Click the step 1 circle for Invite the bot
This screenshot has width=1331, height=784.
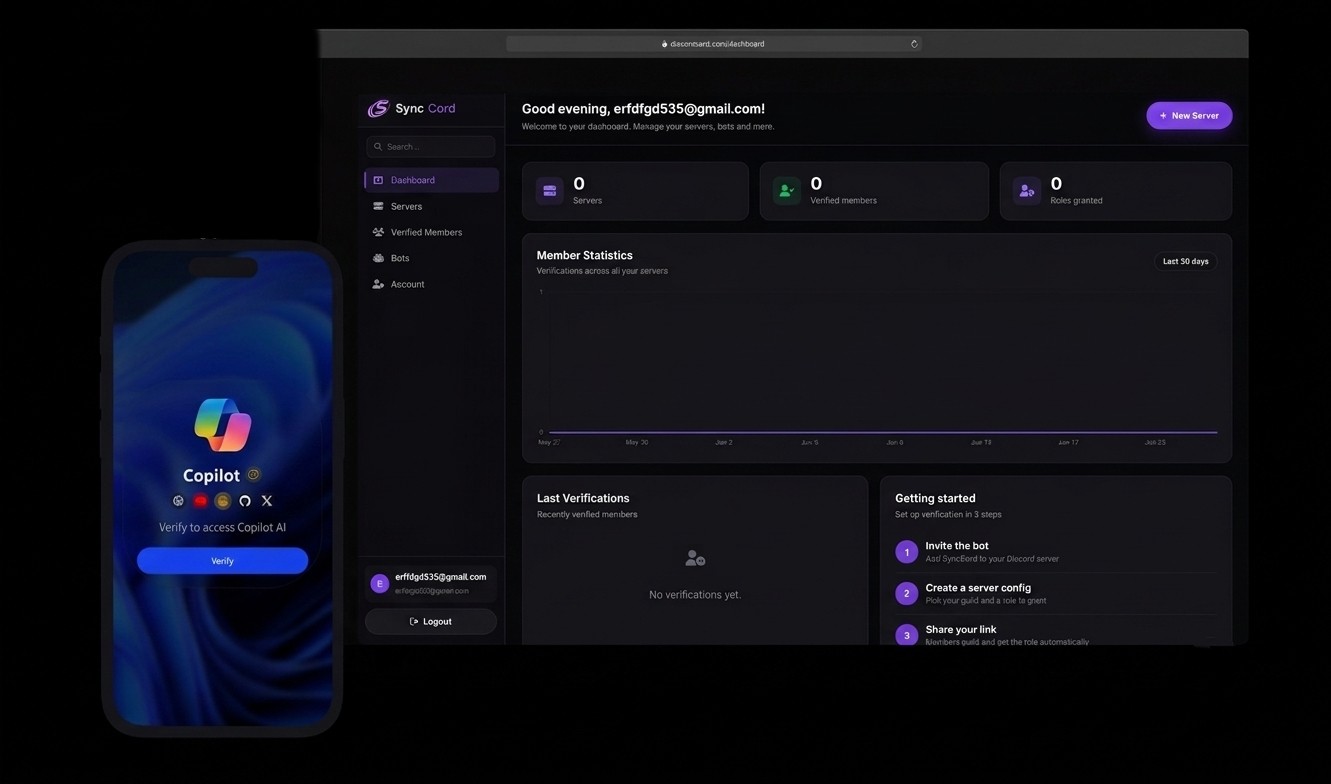click(907, 552)
